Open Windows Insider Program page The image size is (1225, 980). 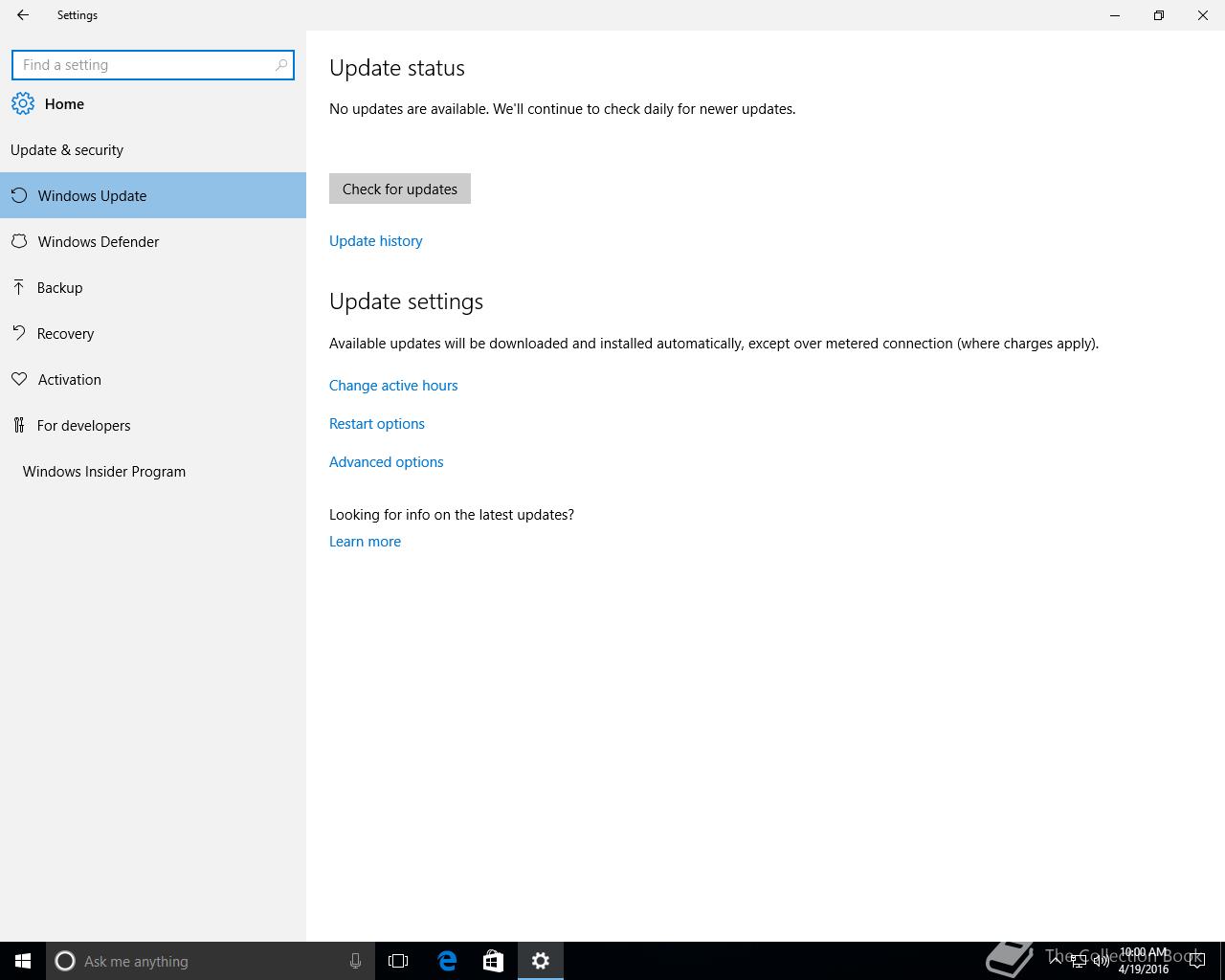[153, 471]
